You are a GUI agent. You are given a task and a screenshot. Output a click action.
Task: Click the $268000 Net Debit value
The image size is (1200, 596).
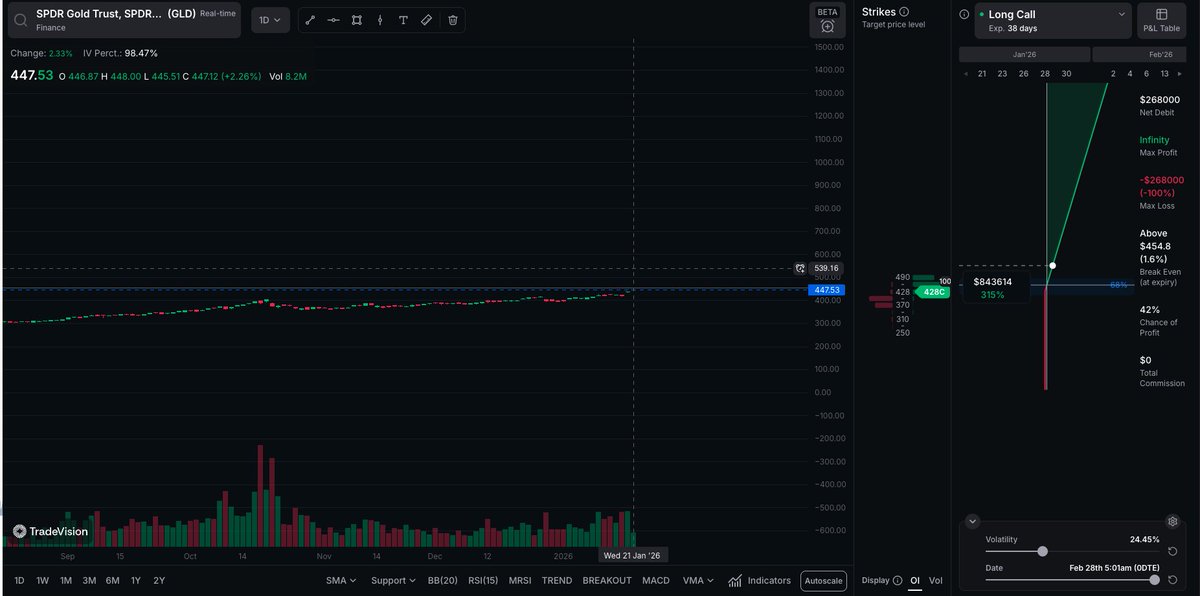pos(1160,100)
